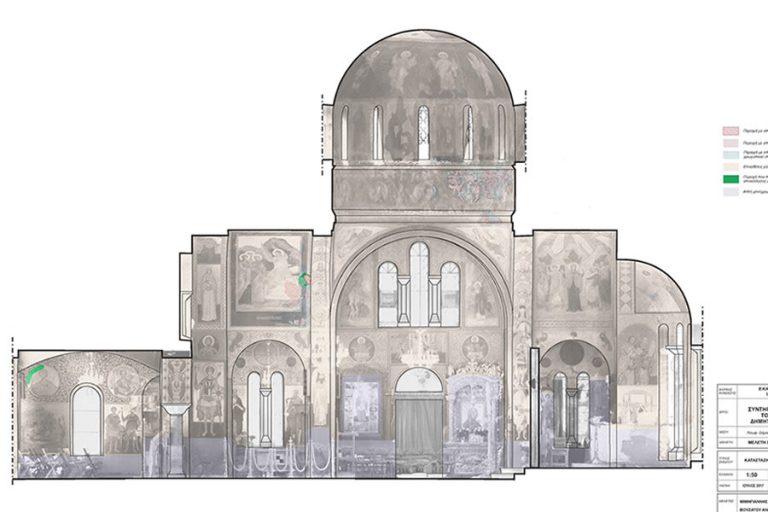
Task: Click the green arc marking on the low left vault
Action: (x=36, y=372)
